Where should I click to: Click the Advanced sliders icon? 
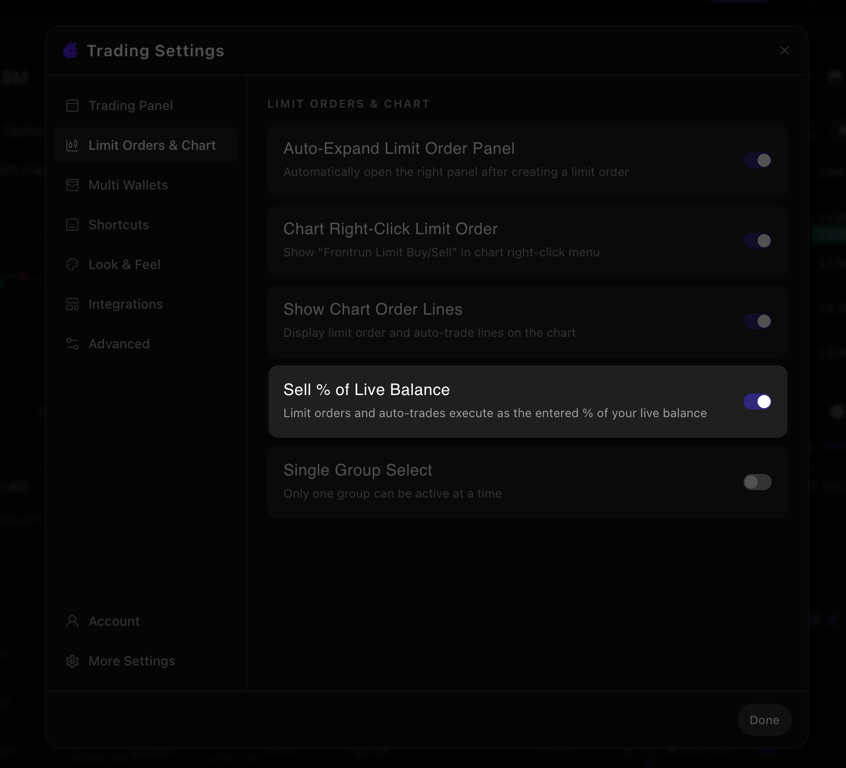[72, 344]
